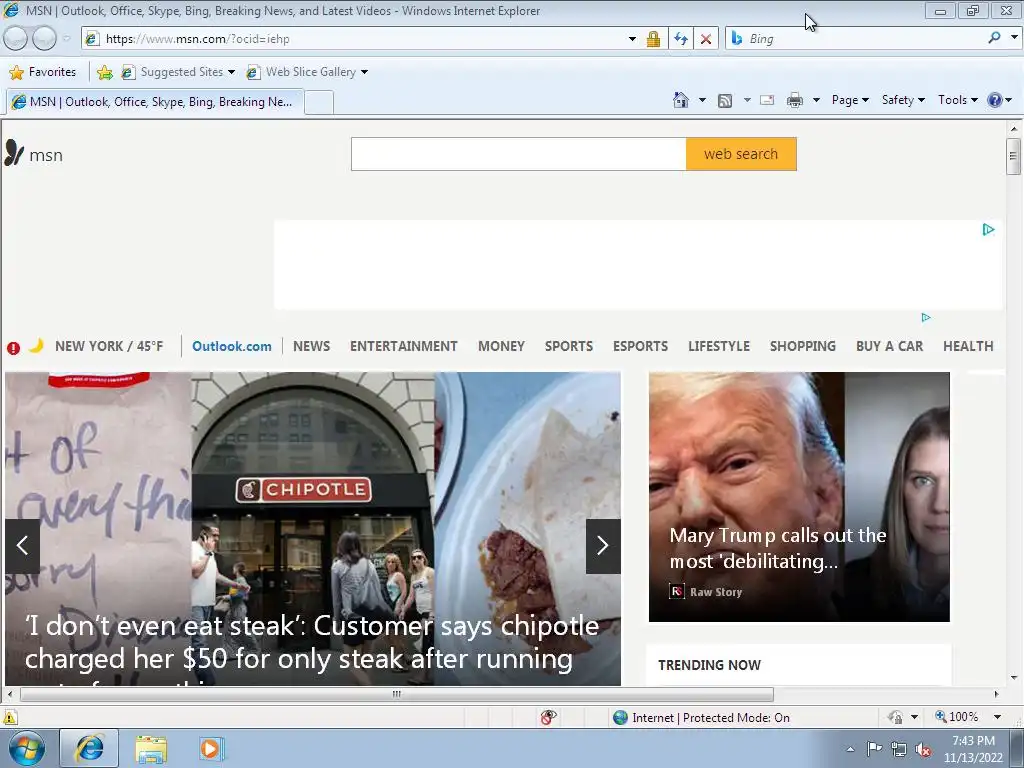Open Windows Media Player from taskbar
This screenshot has width=1024, height=768.
(210, 748)
